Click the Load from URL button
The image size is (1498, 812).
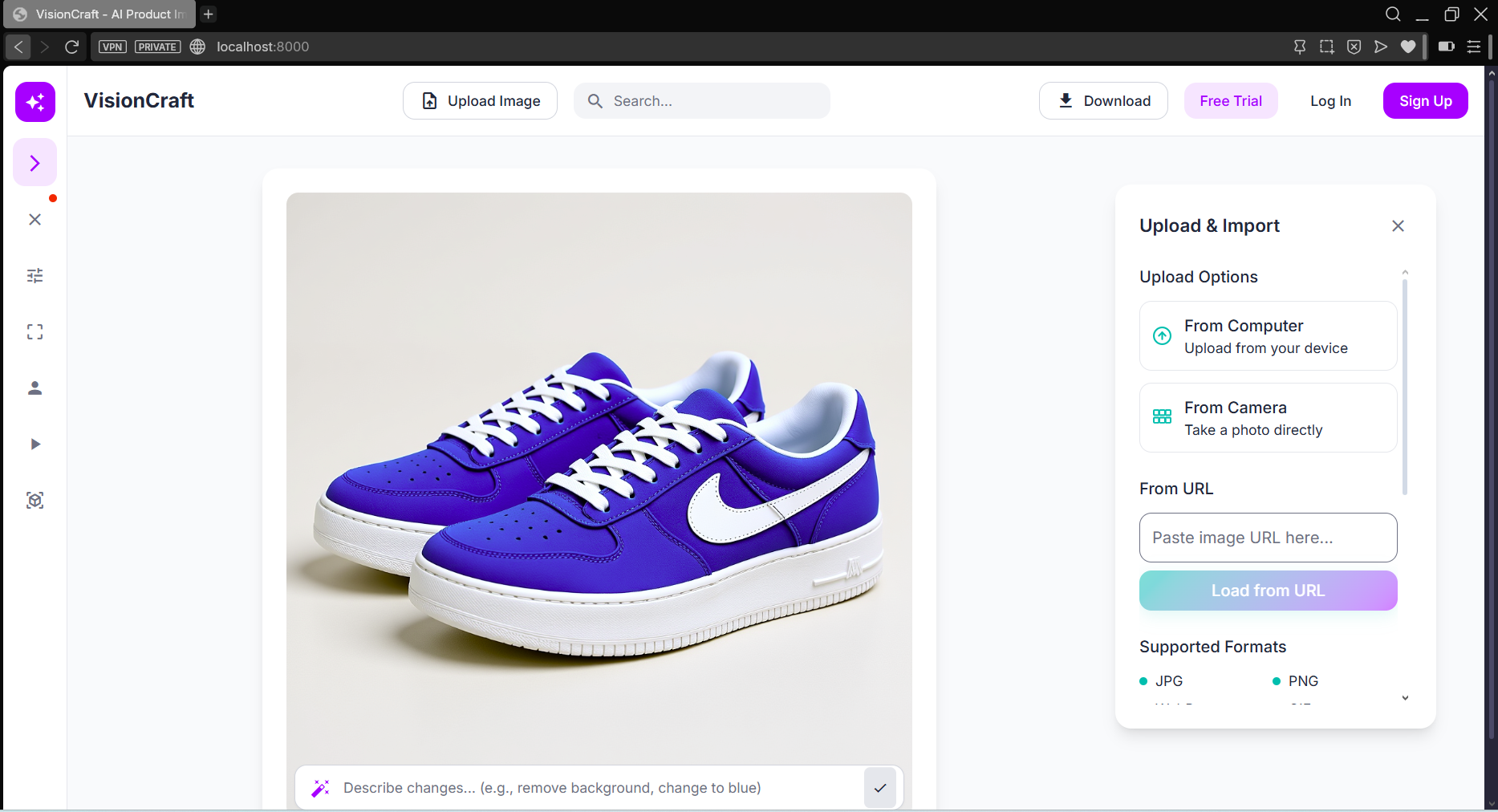coord(1268,591)
